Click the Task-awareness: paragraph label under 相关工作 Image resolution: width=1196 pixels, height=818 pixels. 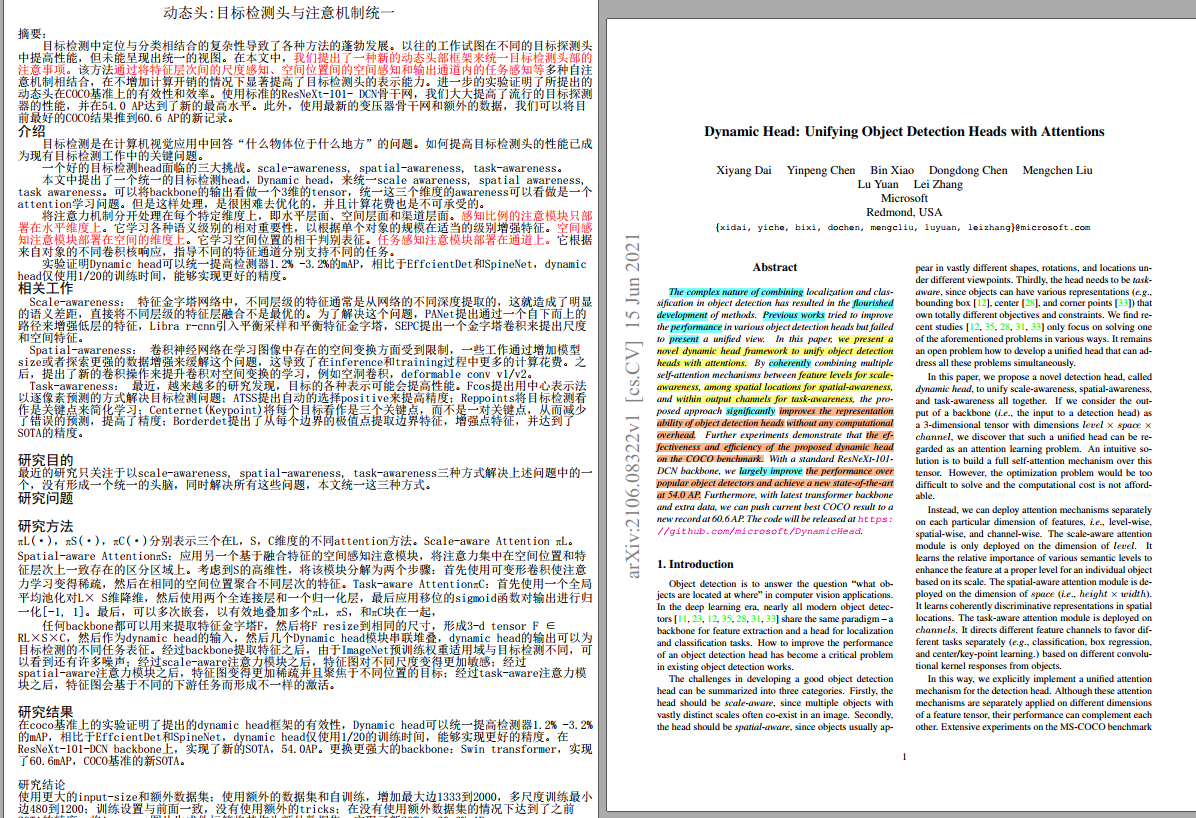[72, 386]
